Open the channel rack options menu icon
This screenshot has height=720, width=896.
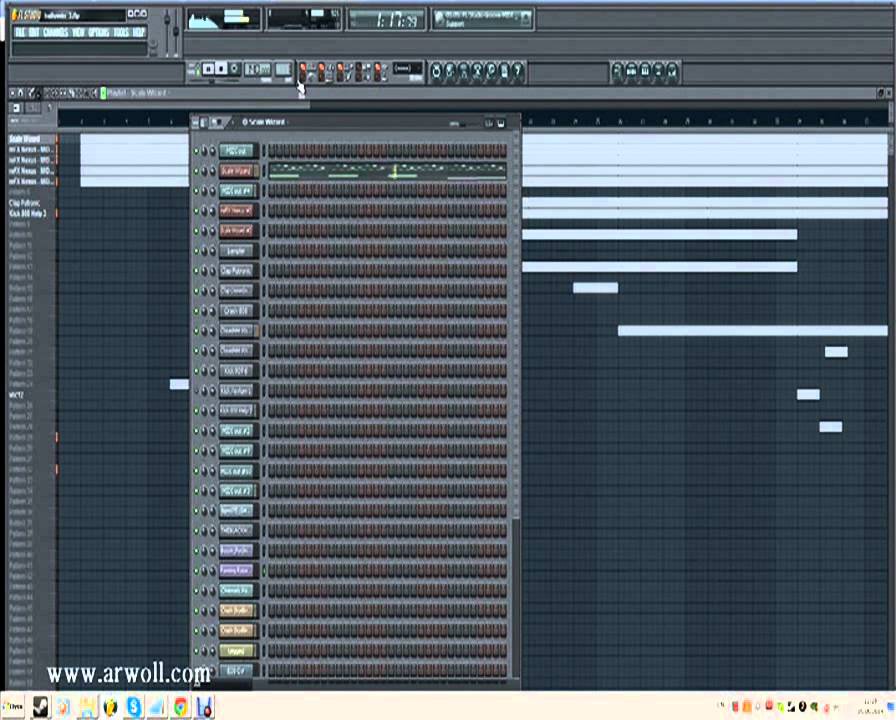pyautogui.click(x=195, y=122)
